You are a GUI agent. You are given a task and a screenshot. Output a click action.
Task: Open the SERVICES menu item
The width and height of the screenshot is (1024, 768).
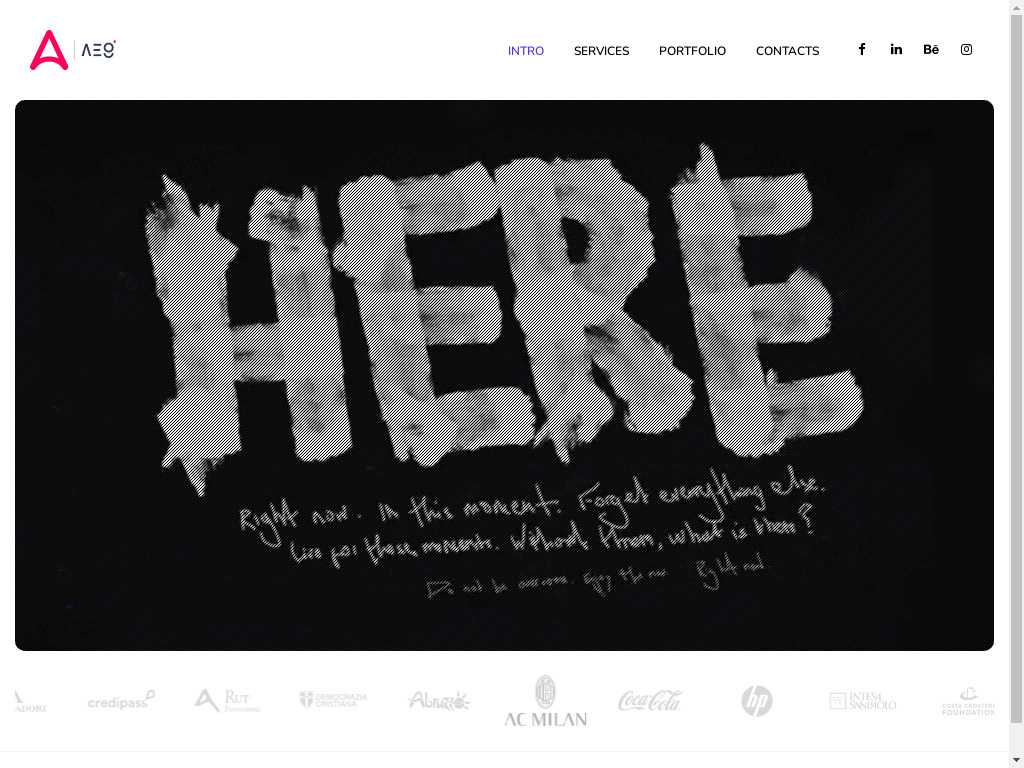coord(601,51)
